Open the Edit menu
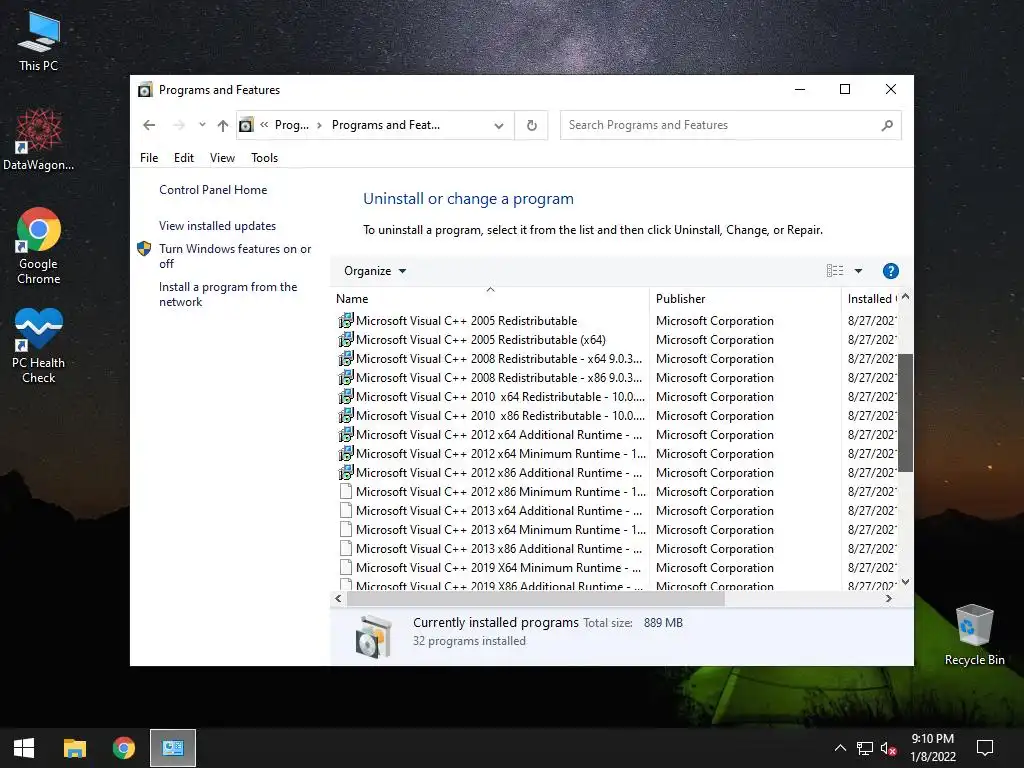Image resolution: width=1024 pixels, height=768 pixels. point(184,157)
